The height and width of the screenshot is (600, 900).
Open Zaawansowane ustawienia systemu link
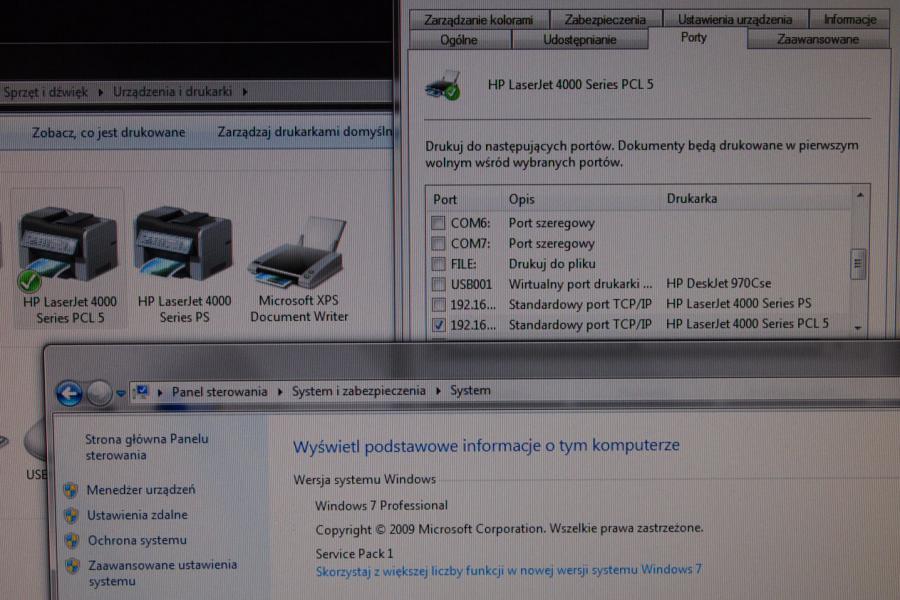(162, 573)
